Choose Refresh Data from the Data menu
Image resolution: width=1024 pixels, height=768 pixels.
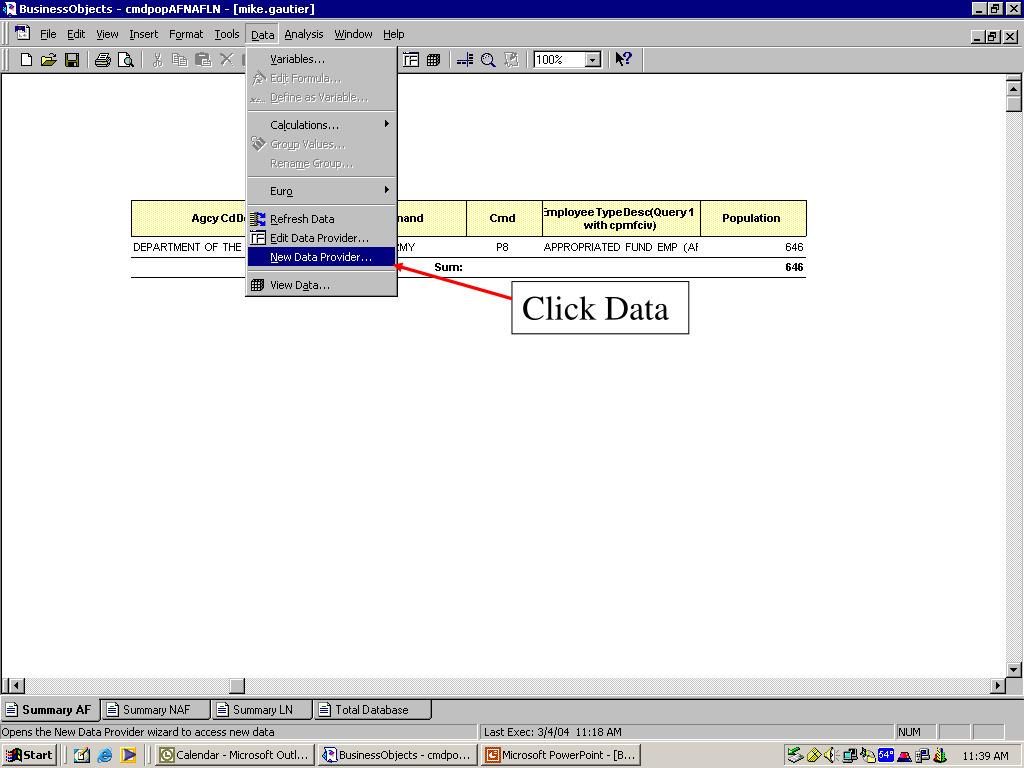click(x=302, y=219)
